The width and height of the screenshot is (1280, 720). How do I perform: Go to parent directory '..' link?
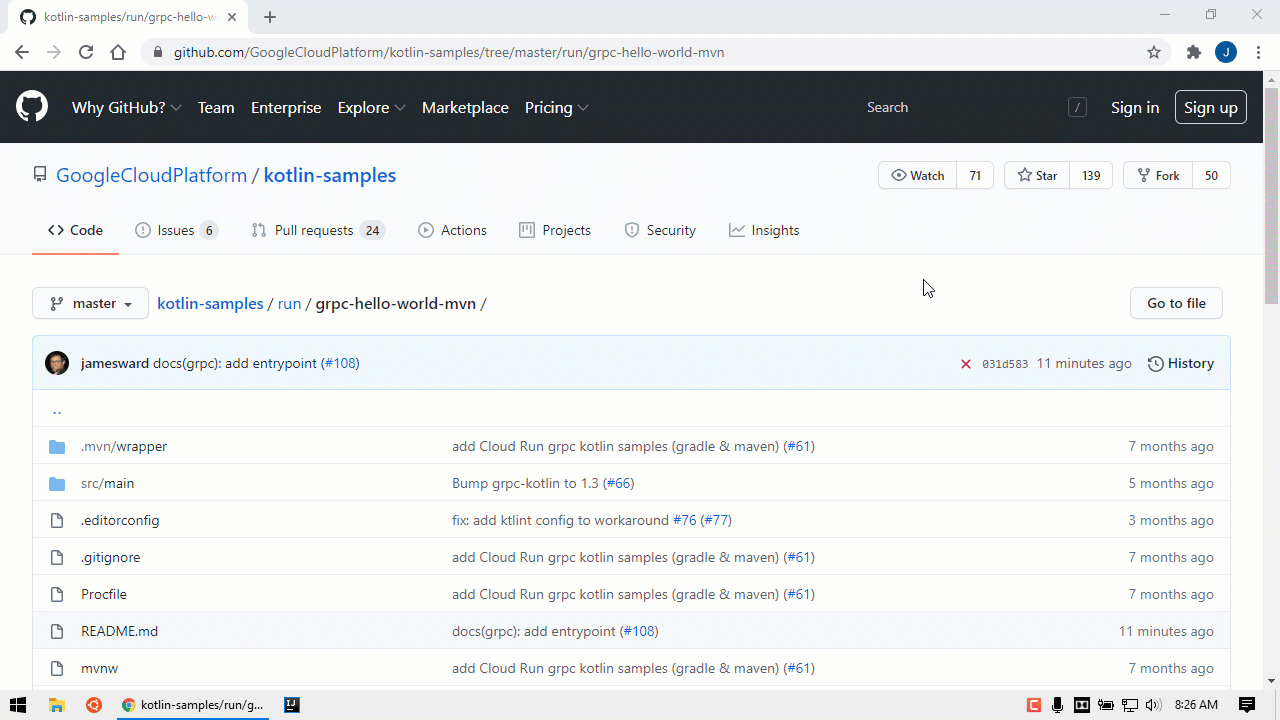click(57, 409)
